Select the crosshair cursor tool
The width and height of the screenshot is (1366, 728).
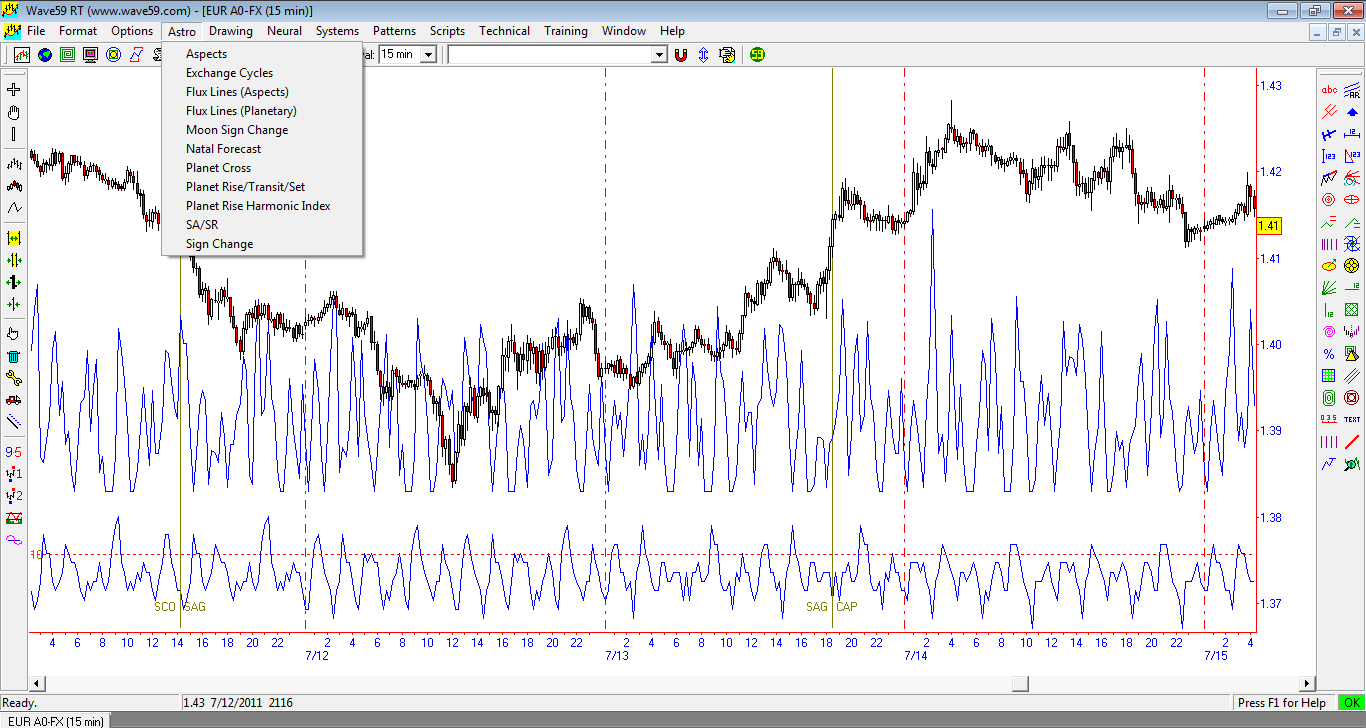pos(14,90)
